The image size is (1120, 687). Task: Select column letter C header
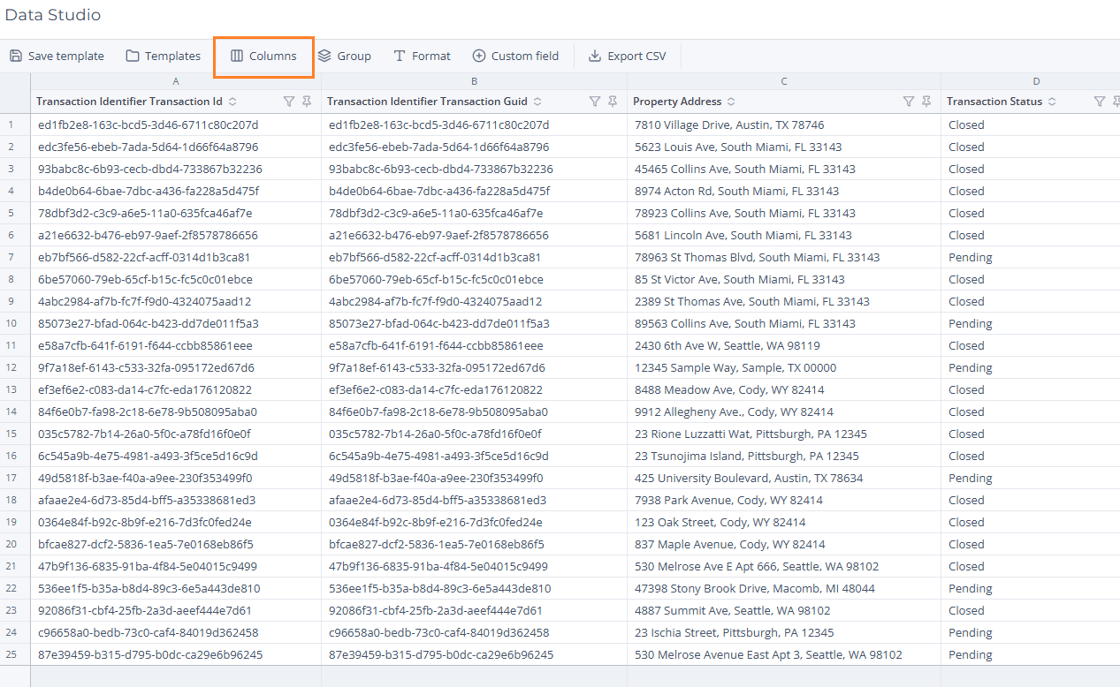(784, 81)
